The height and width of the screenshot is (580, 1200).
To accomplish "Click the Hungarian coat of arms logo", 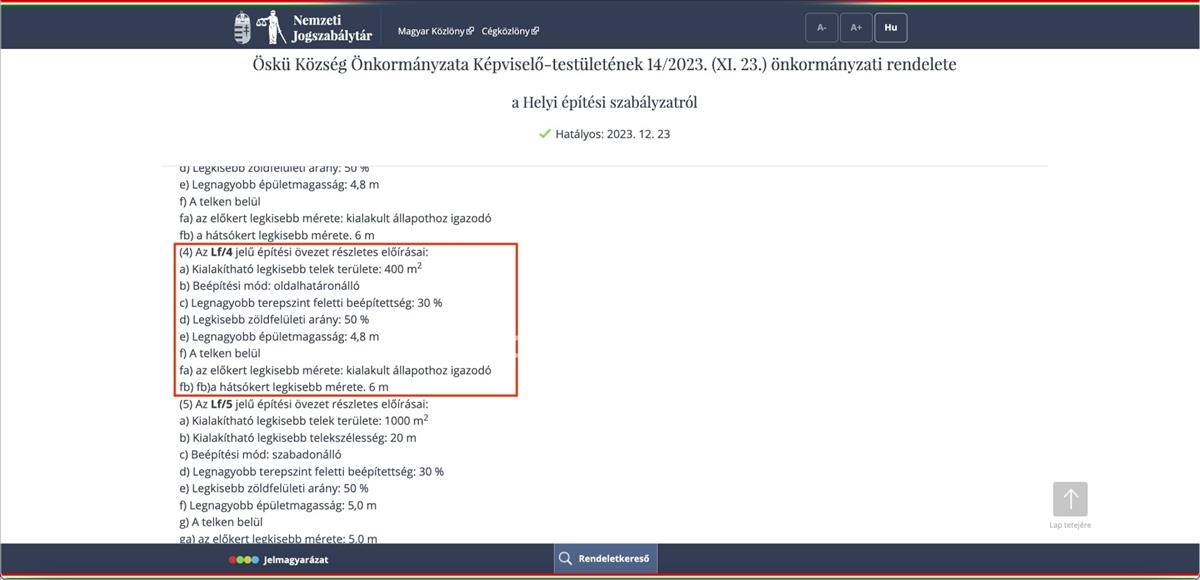I will [243, 28].
